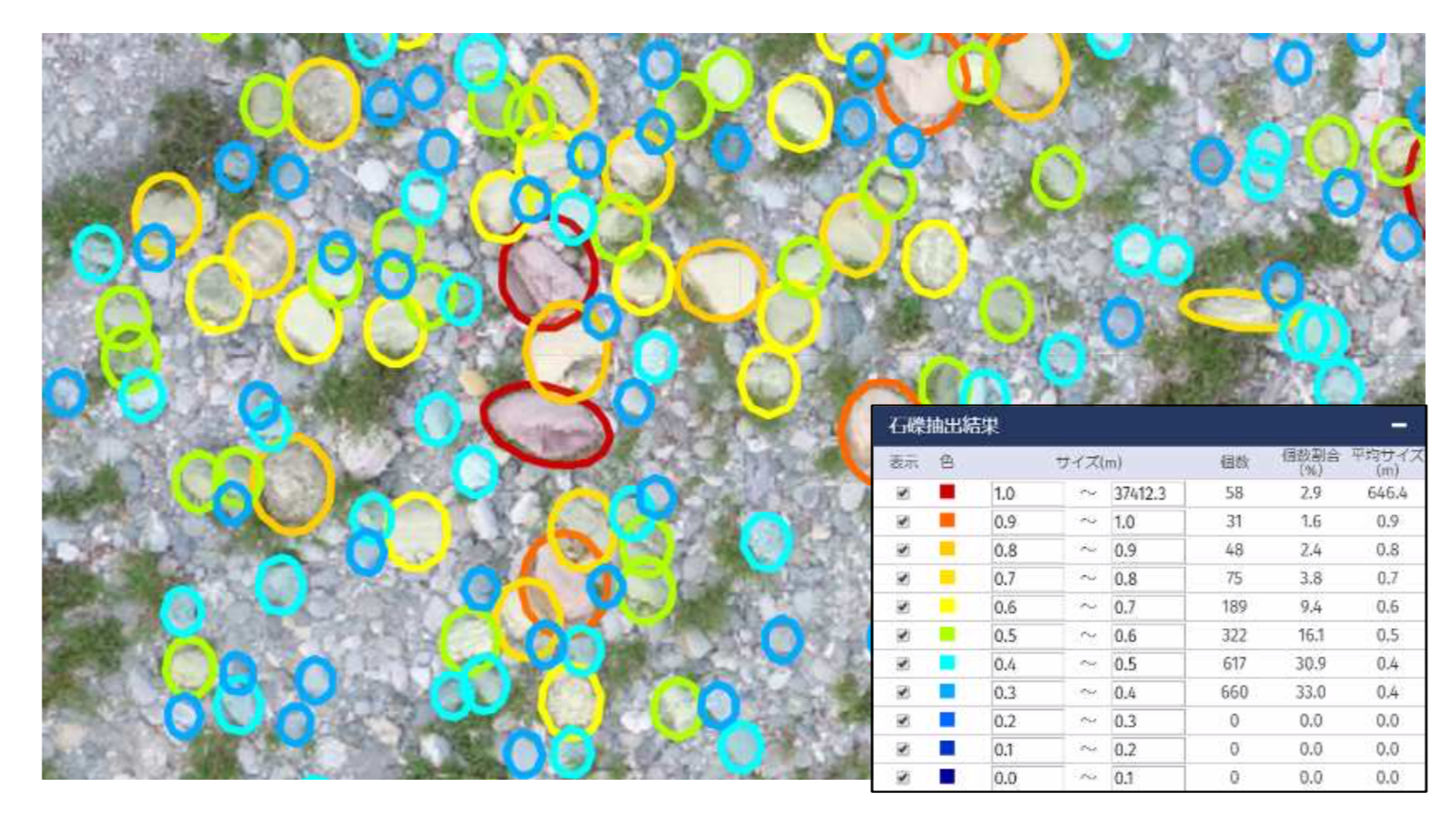Open the dark navy swatch in 0.0 row
This screenshot has width=1456, height=823.
947,777
